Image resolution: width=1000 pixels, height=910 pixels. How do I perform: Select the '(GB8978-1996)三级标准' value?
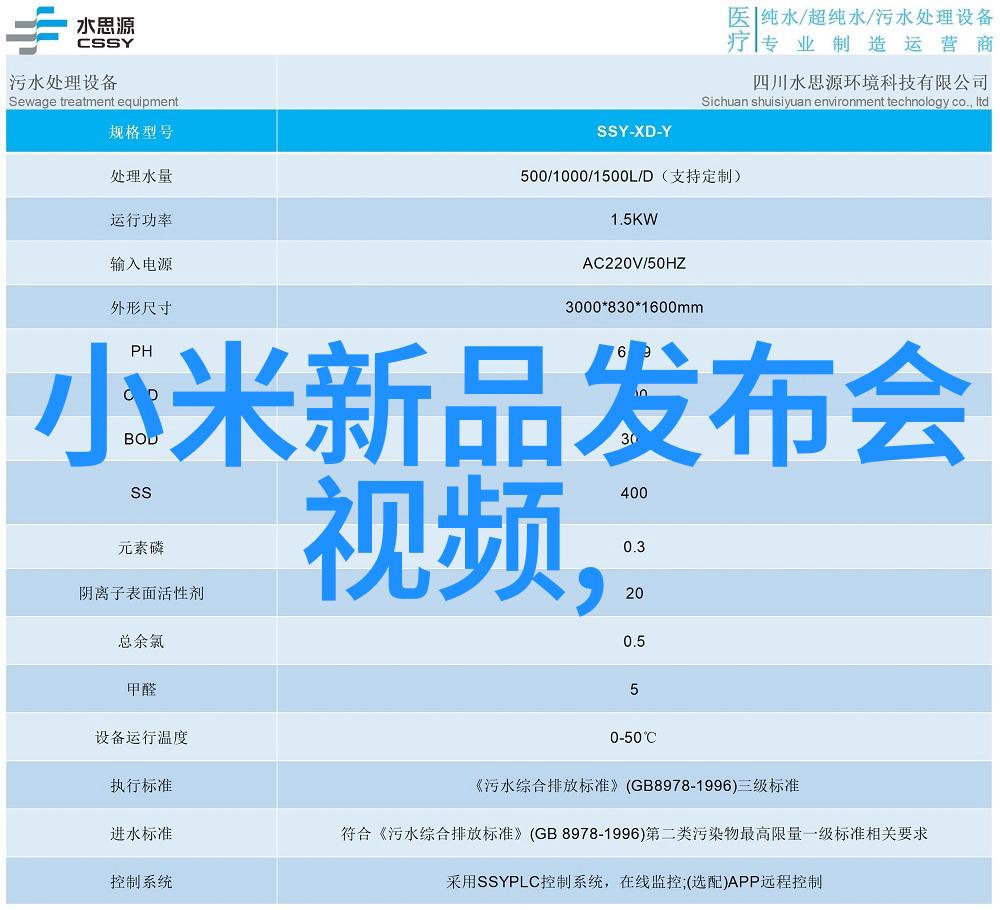click(x=712, y=786)
